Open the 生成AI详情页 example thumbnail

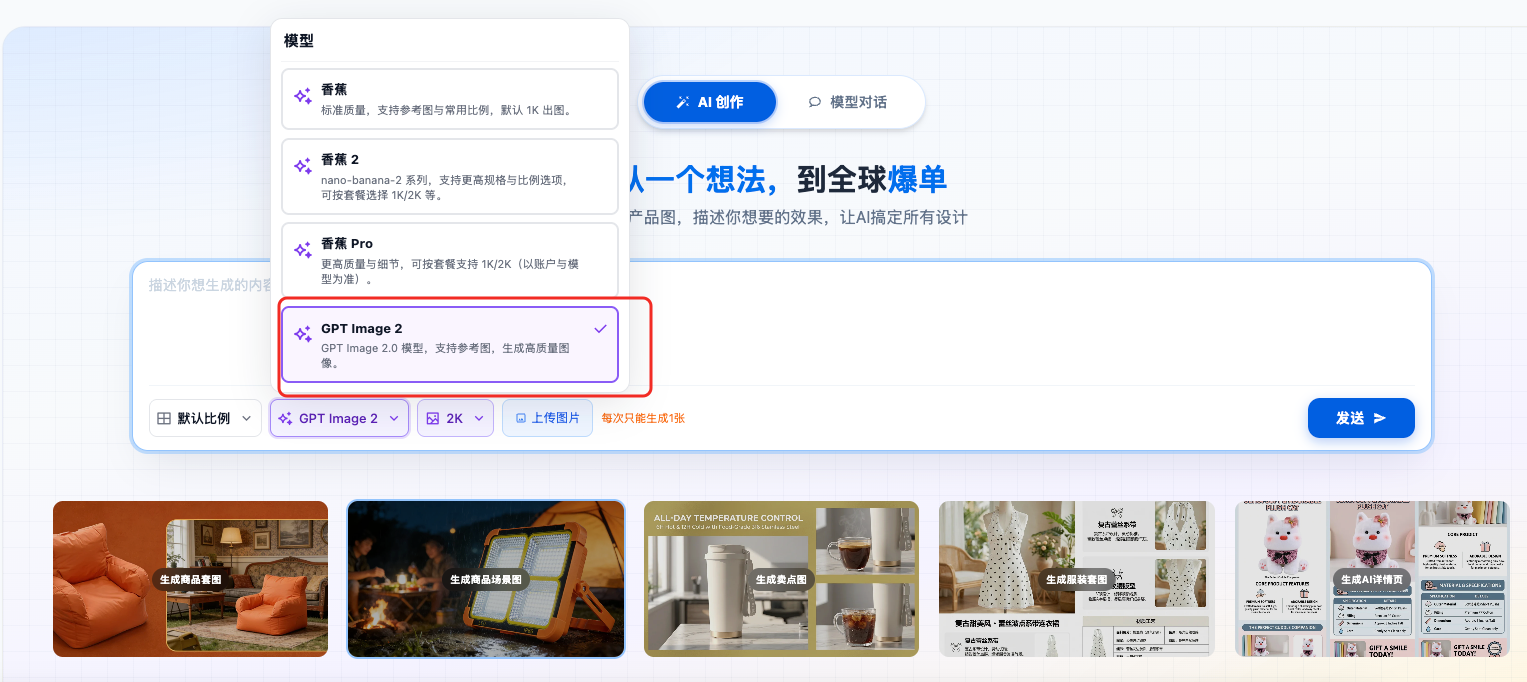[x=1371, y=578]
